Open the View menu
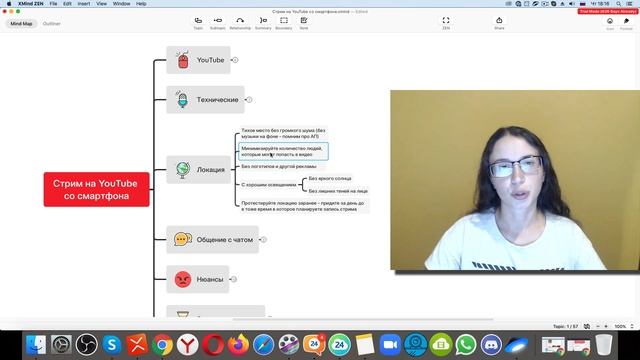 (102, 4)
